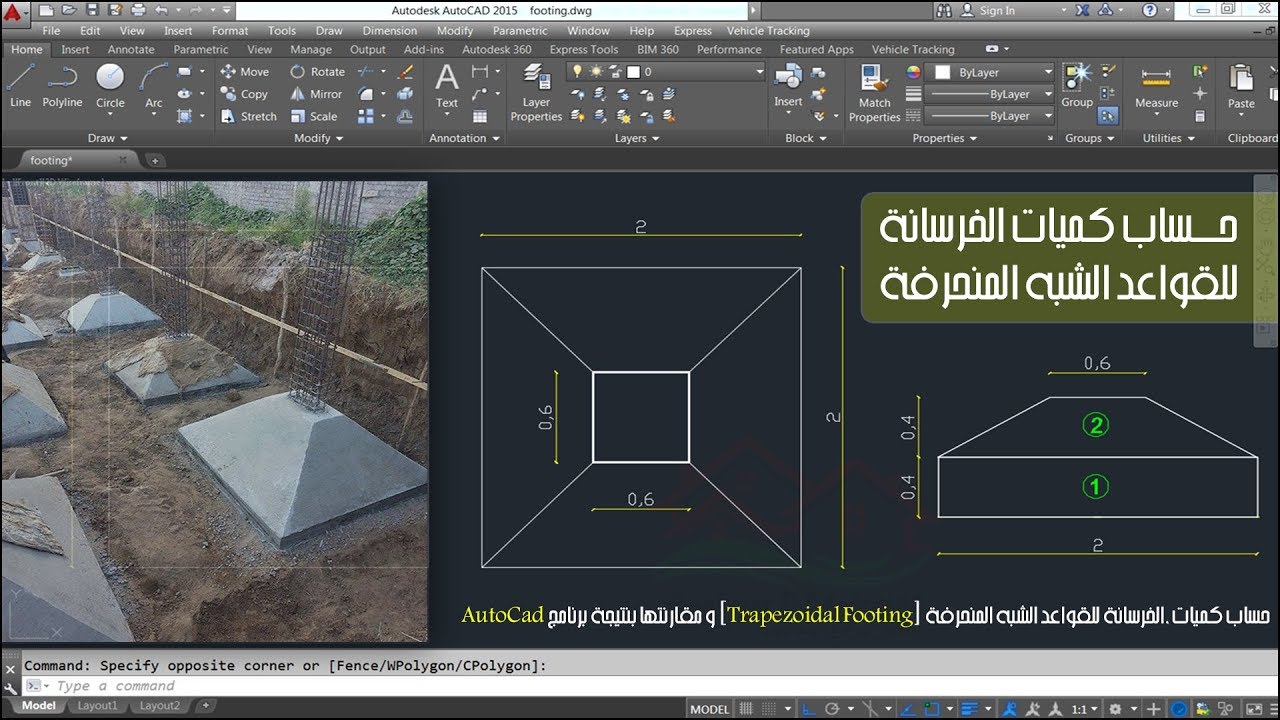Toggle group selection on/off button
The image size is (1280, 720).
(1108, 116)
